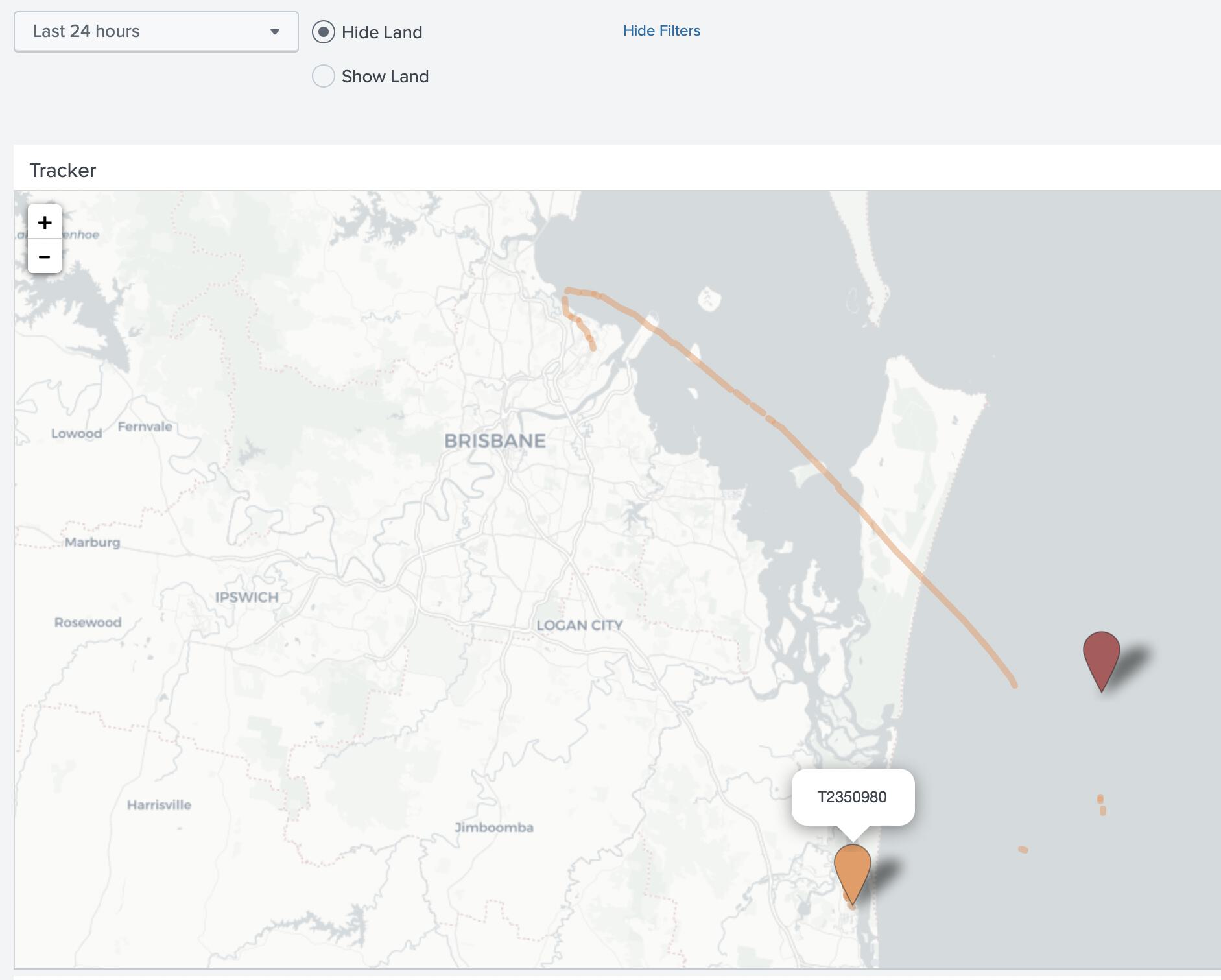1221x980 pixels.
Task: Click the Hide Filters link
Action: (x=661, y=30)
